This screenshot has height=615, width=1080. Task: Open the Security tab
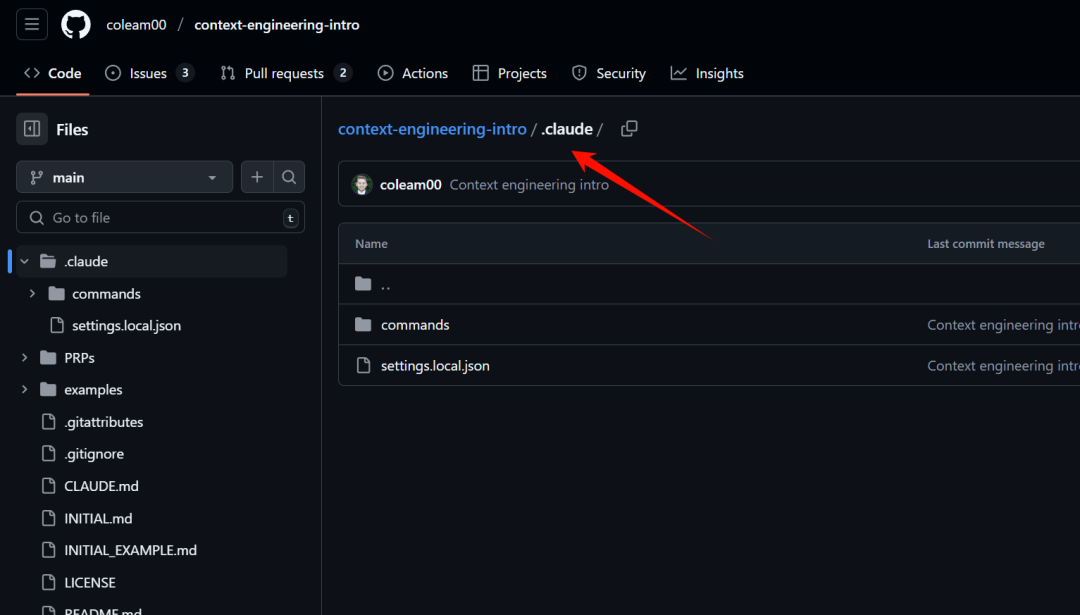(x=609, y=73)
